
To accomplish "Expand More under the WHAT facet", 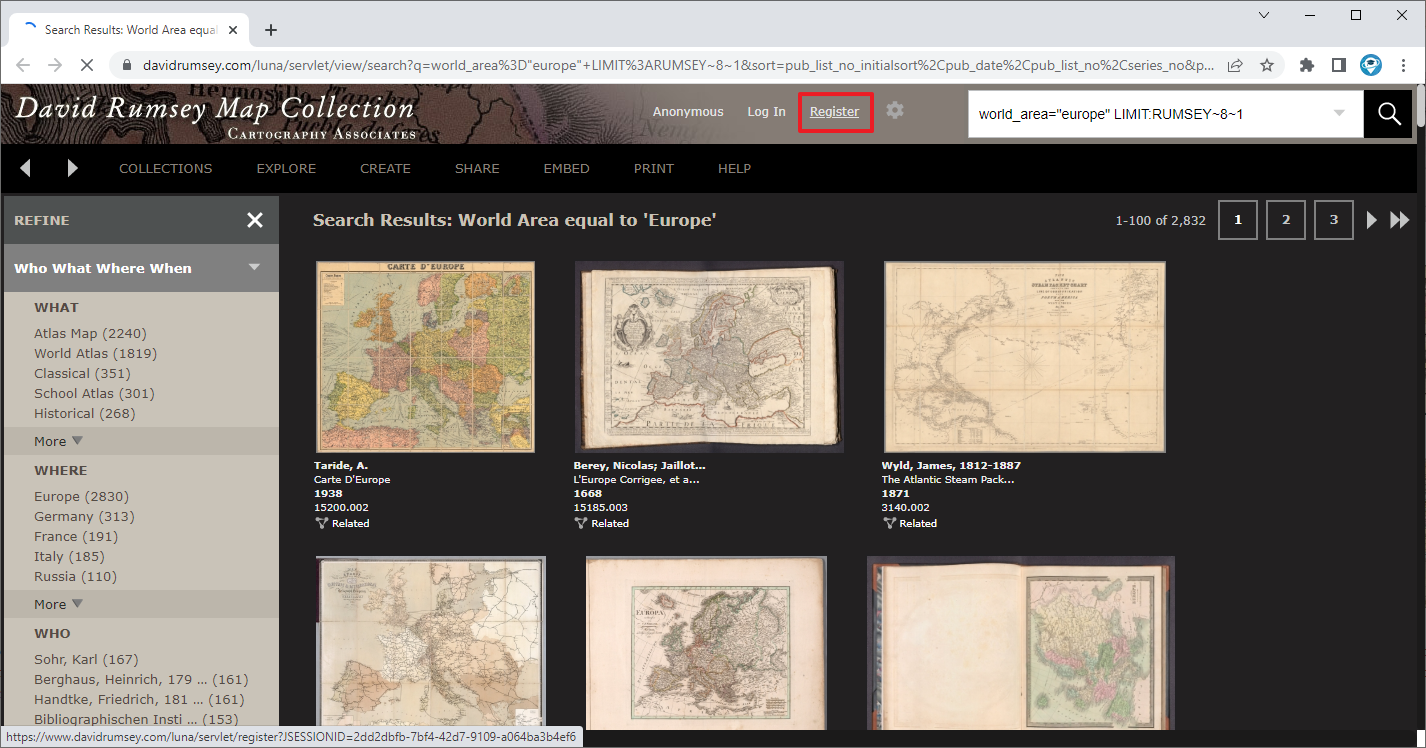I will click(x=56, y=440).
